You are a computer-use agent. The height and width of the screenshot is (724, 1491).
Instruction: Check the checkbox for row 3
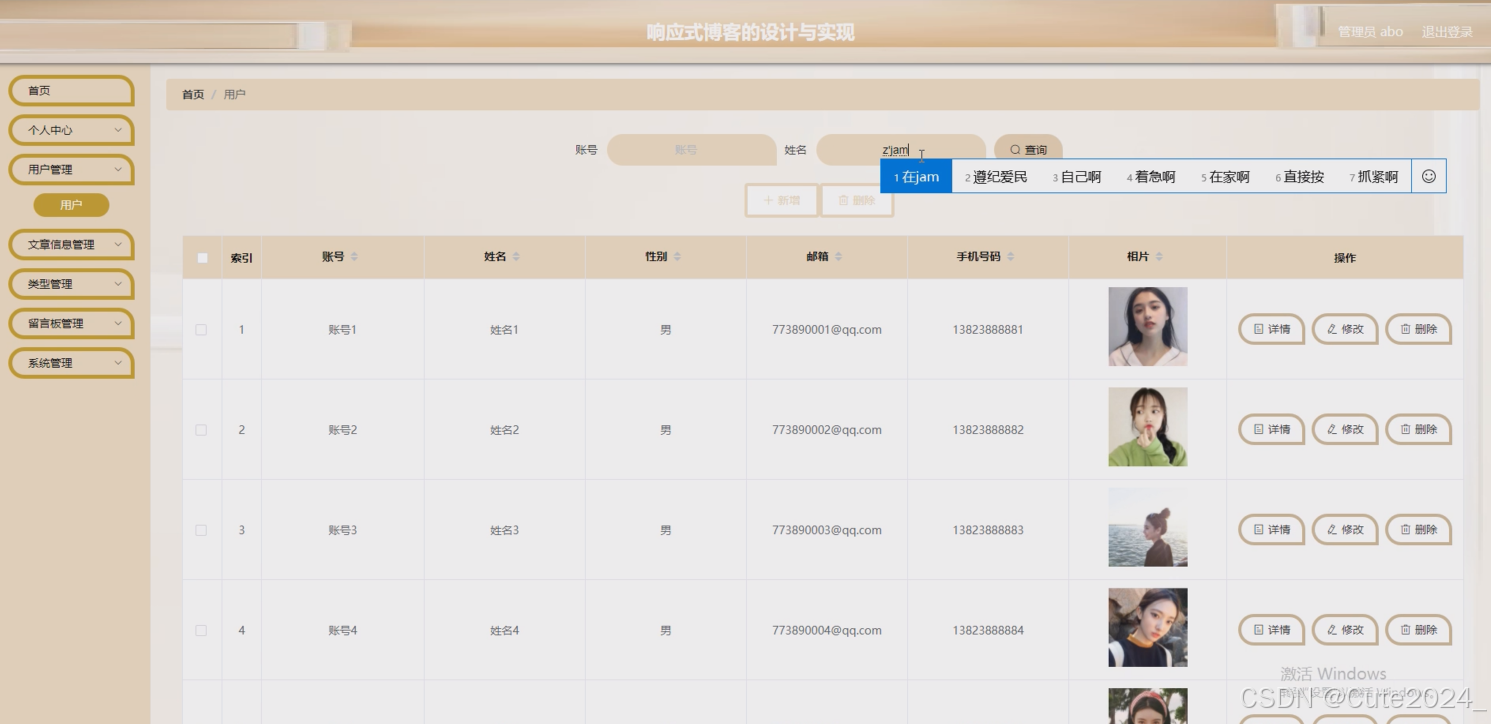(201, 530)
